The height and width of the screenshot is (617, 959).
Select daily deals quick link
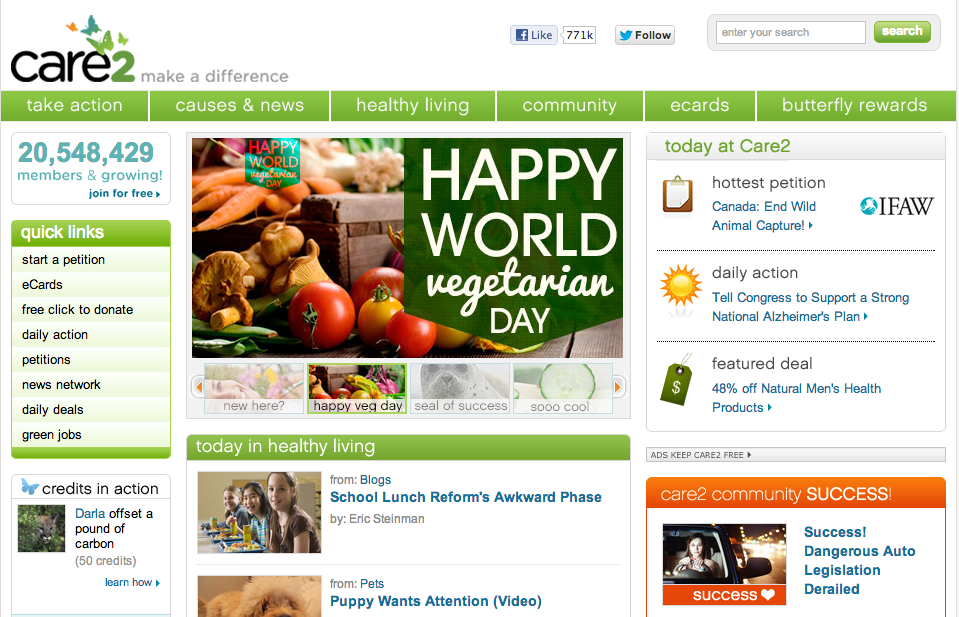tap(91, 410)
